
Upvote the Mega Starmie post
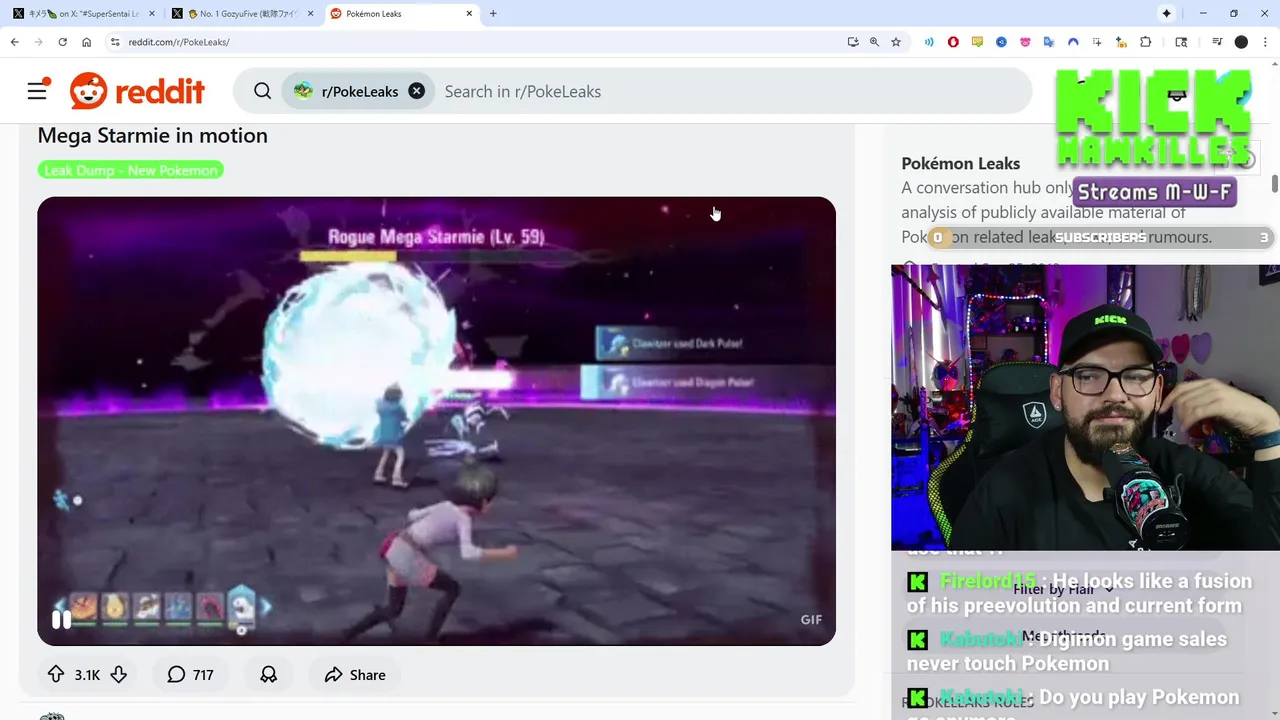pyautogui.click(x=56, y=675)
